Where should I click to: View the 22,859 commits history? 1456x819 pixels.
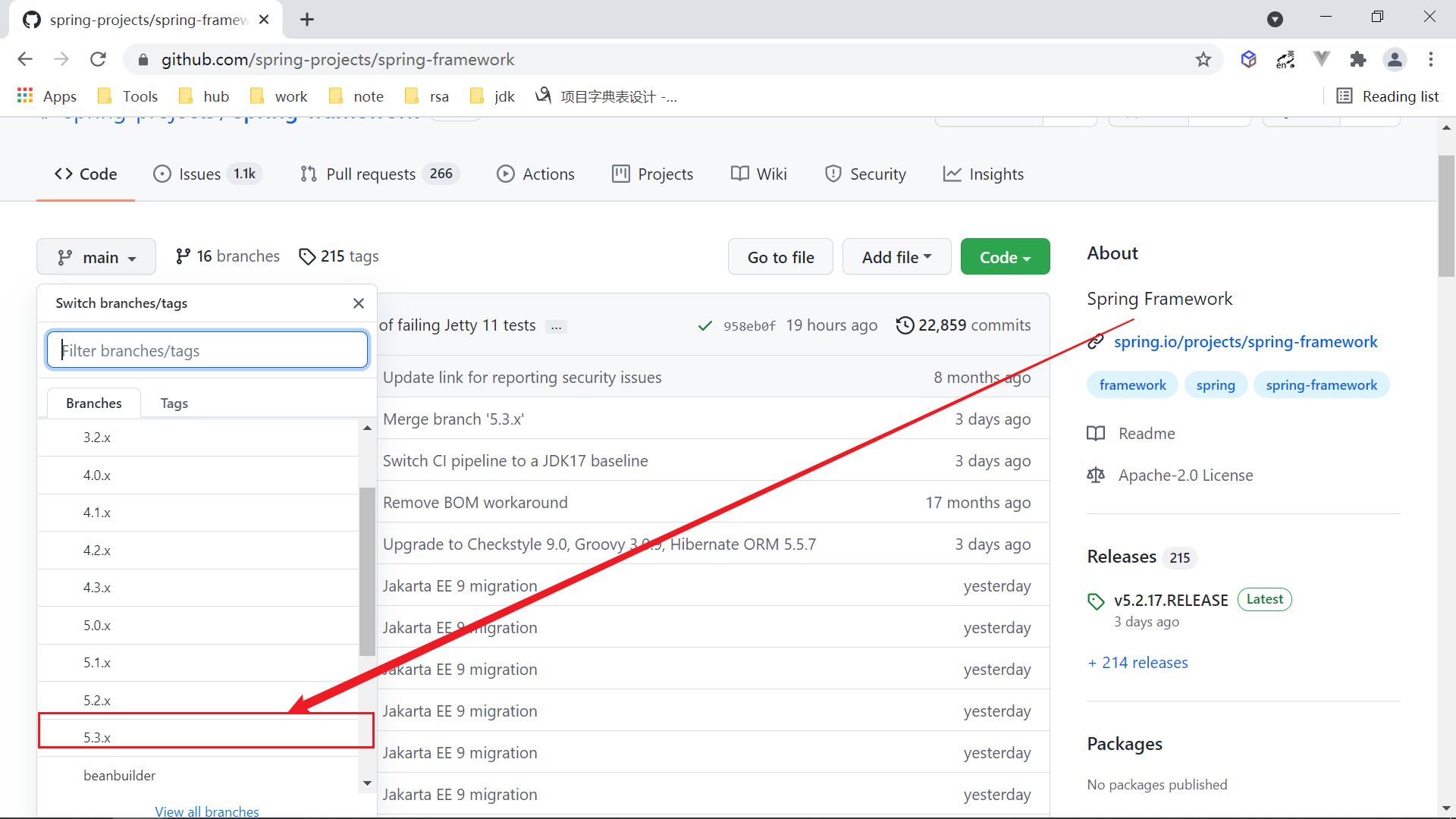[x=963, y=325]
